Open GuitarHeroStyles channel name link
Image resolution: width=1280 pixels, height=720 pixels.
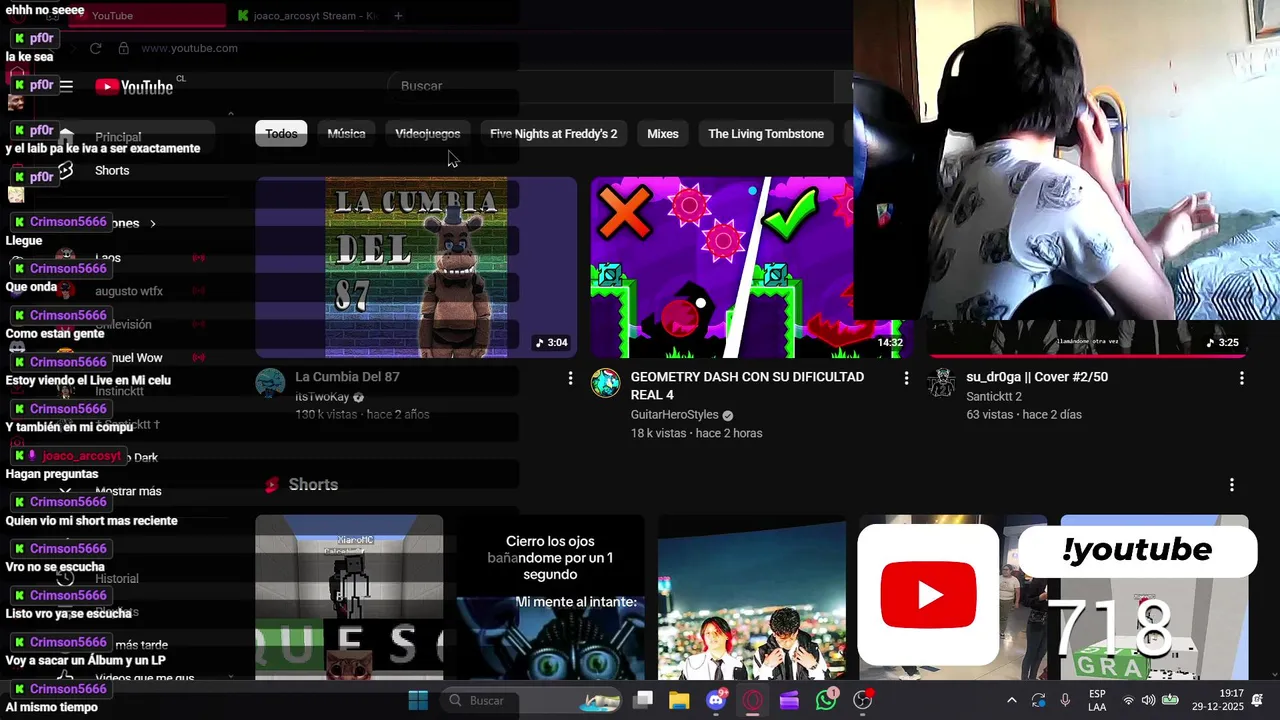[675, 415]
